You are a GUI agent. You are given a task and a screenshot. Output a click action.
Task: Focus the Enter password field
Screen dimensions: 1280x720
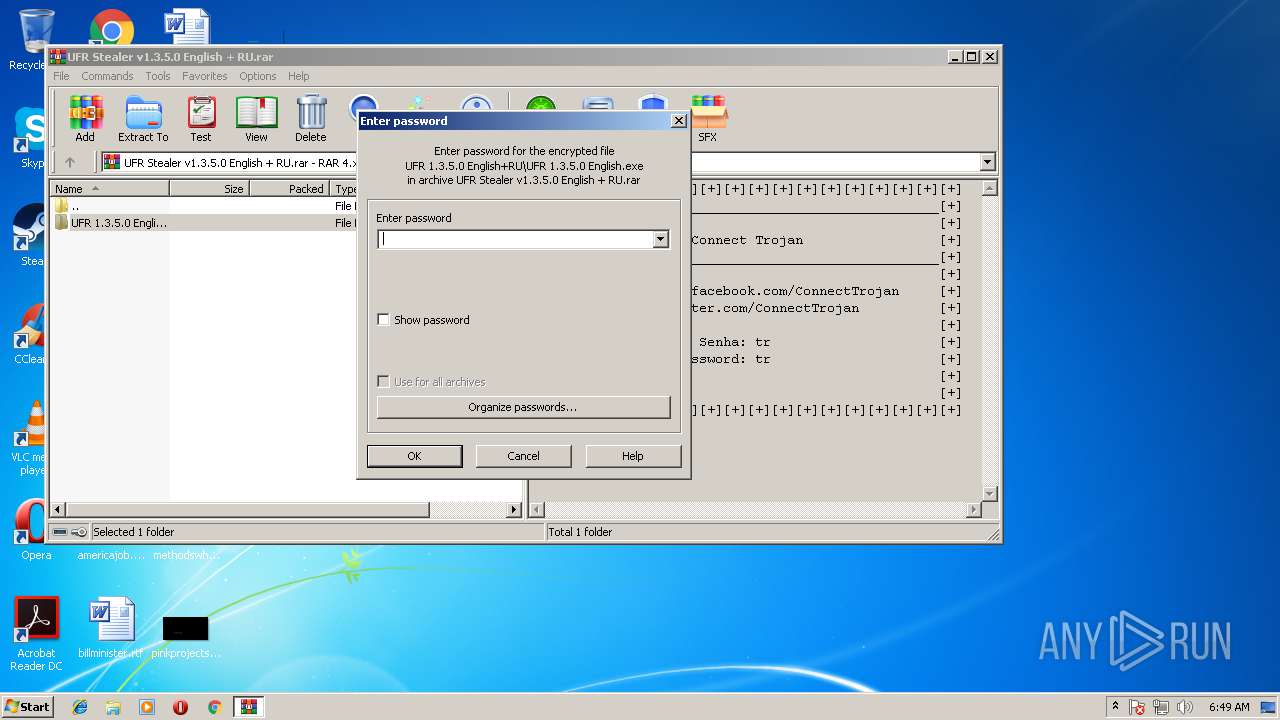[x=515, y=239]
